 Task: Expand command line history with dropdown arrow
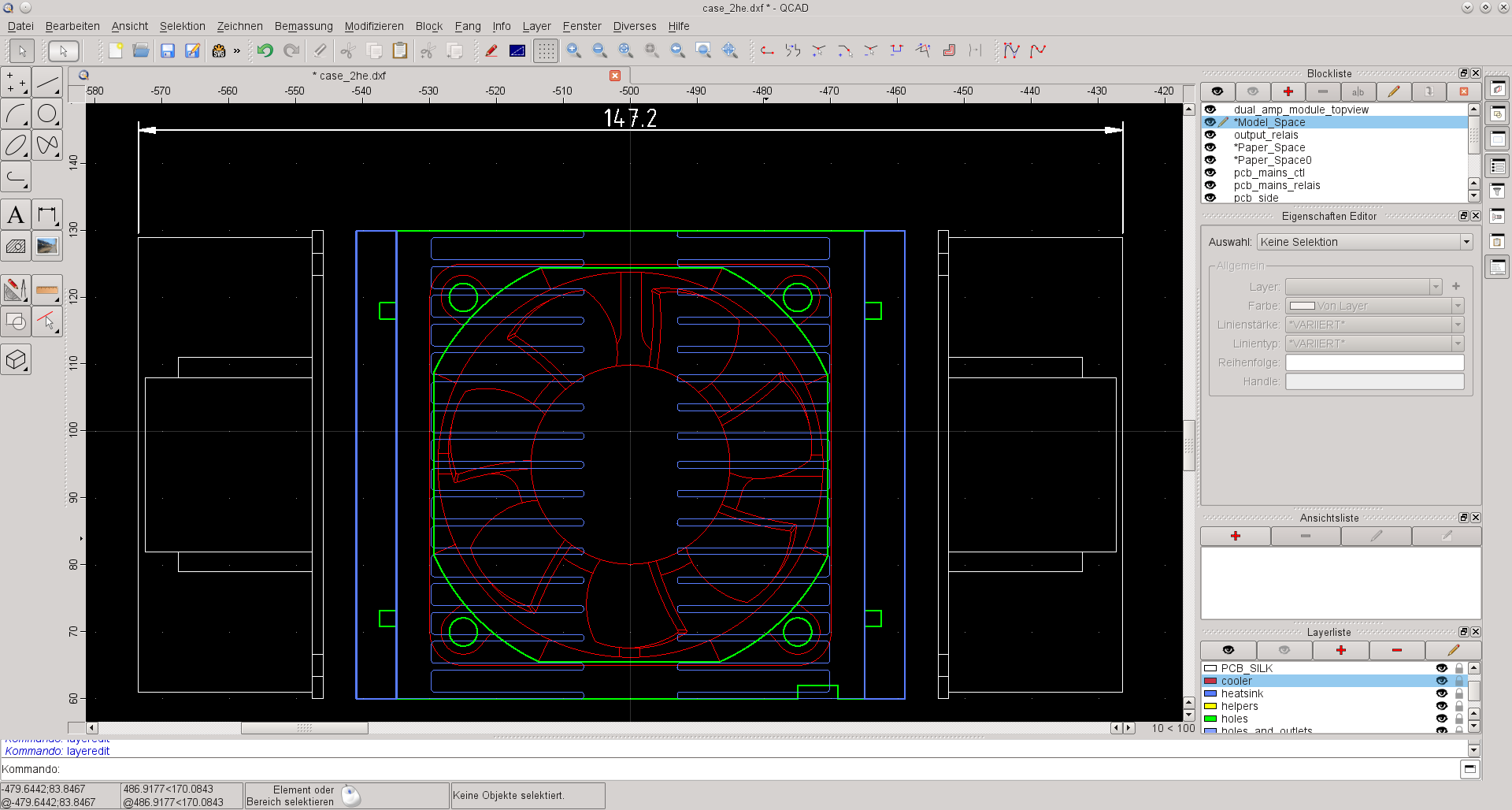1474,751
